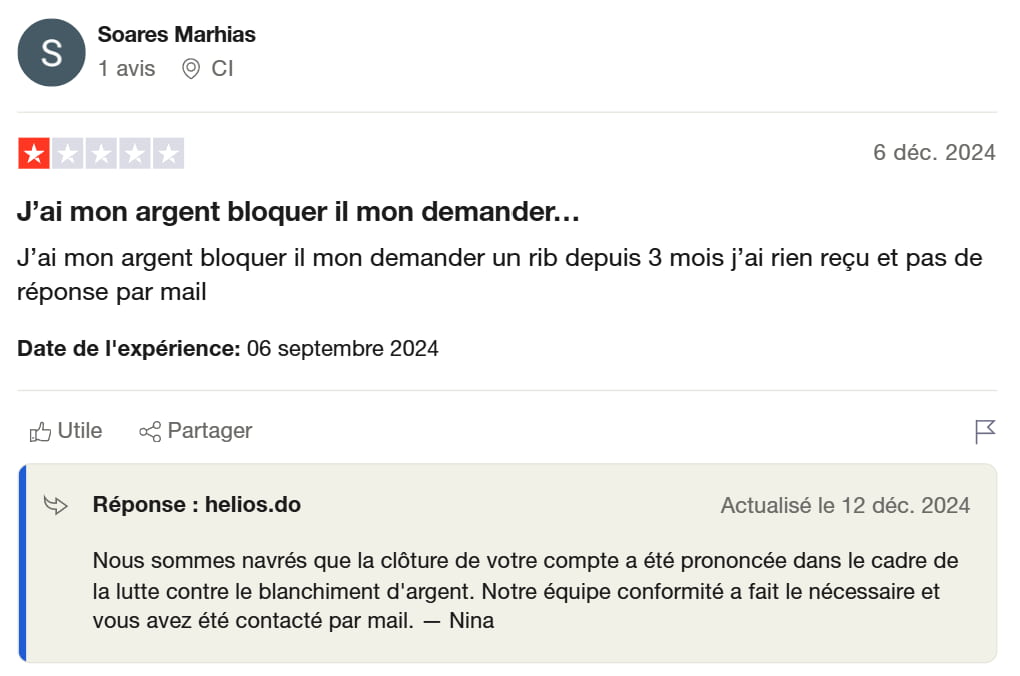
Task: Click the reply arrow icon in the response box
Action: (x=58, y=505)
